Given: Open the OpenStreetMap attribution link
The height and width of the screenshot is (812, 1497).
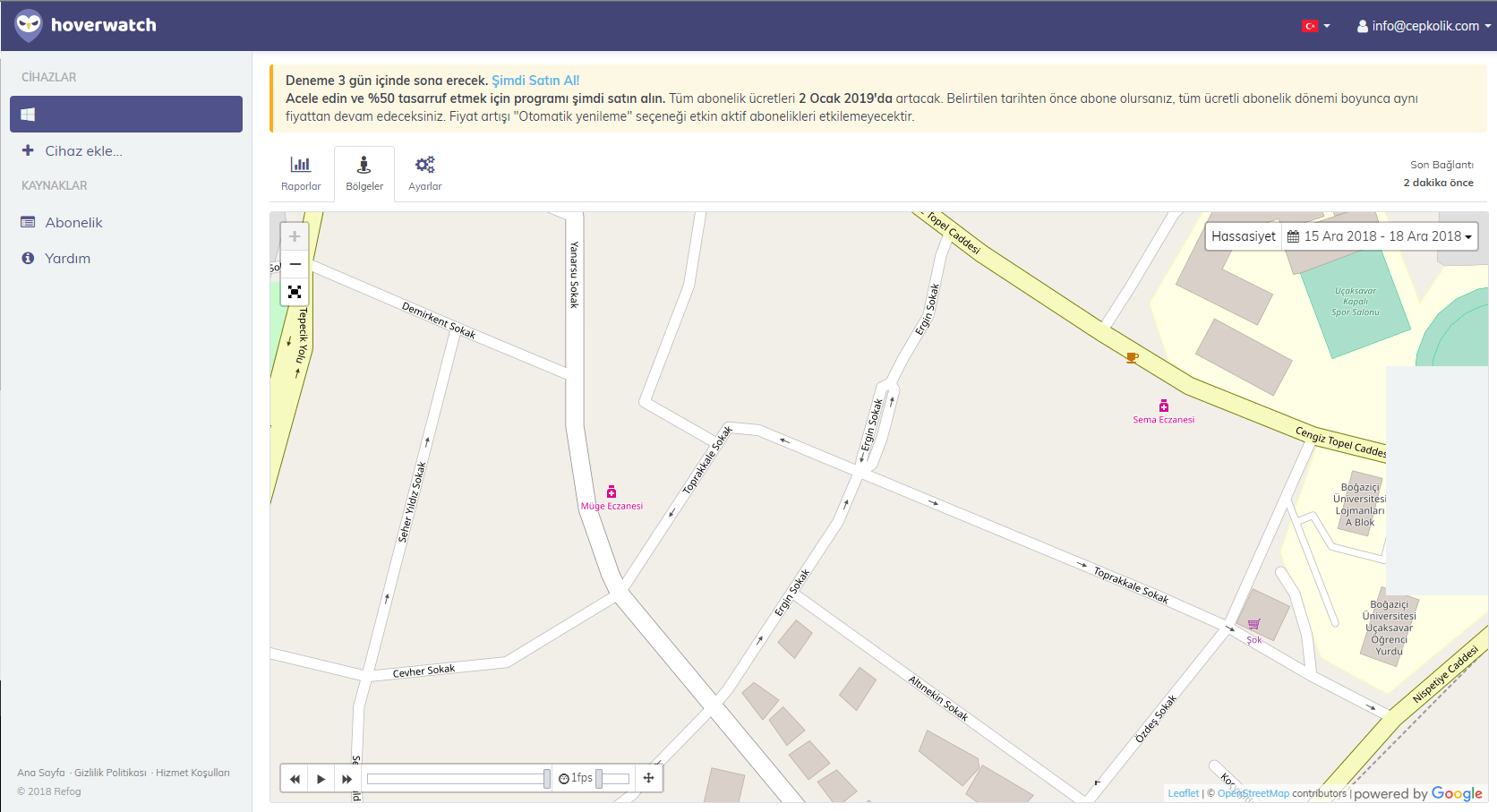Looking at the screenshot, I should (1253, 793).
